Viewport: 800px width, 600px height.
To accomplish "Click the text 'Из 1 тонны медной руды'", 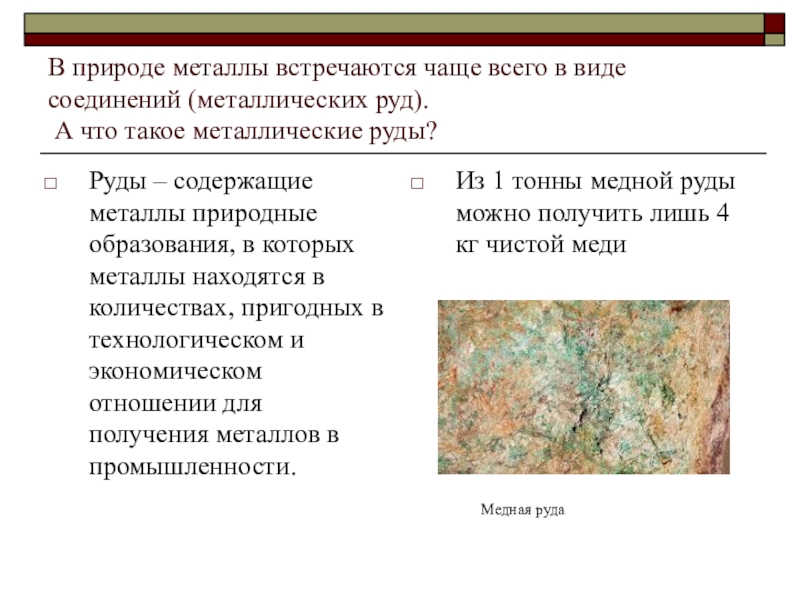I will [595, 182].
